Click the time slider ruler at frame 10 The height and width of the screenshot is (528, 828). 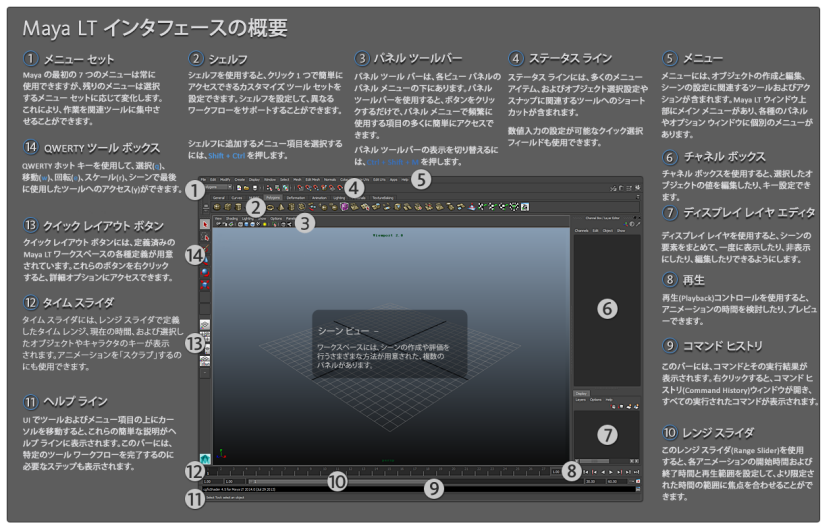click(323, 470)
